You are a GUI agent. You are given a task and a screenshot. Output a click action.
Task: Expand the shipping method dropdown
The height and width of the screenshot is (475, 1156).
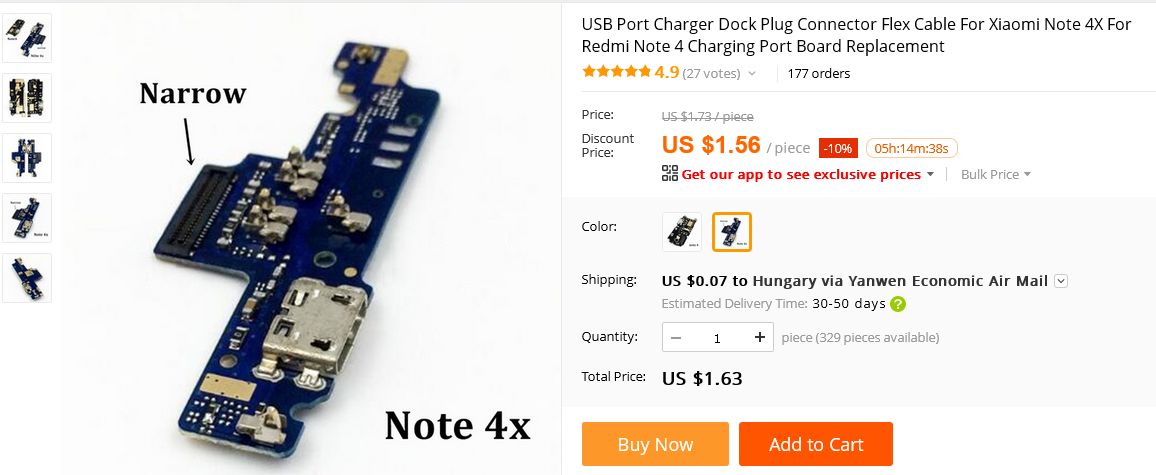(1061, 280)
